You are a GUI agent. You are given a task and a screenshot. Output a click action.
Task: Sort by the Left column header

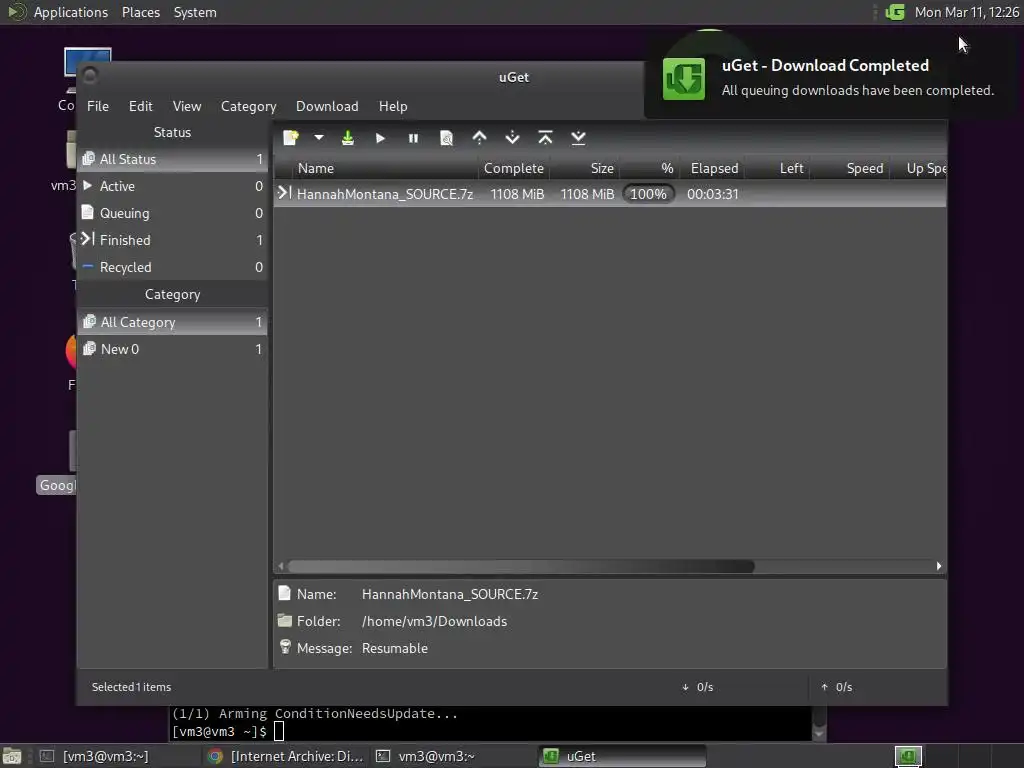(x=777, y=168)
